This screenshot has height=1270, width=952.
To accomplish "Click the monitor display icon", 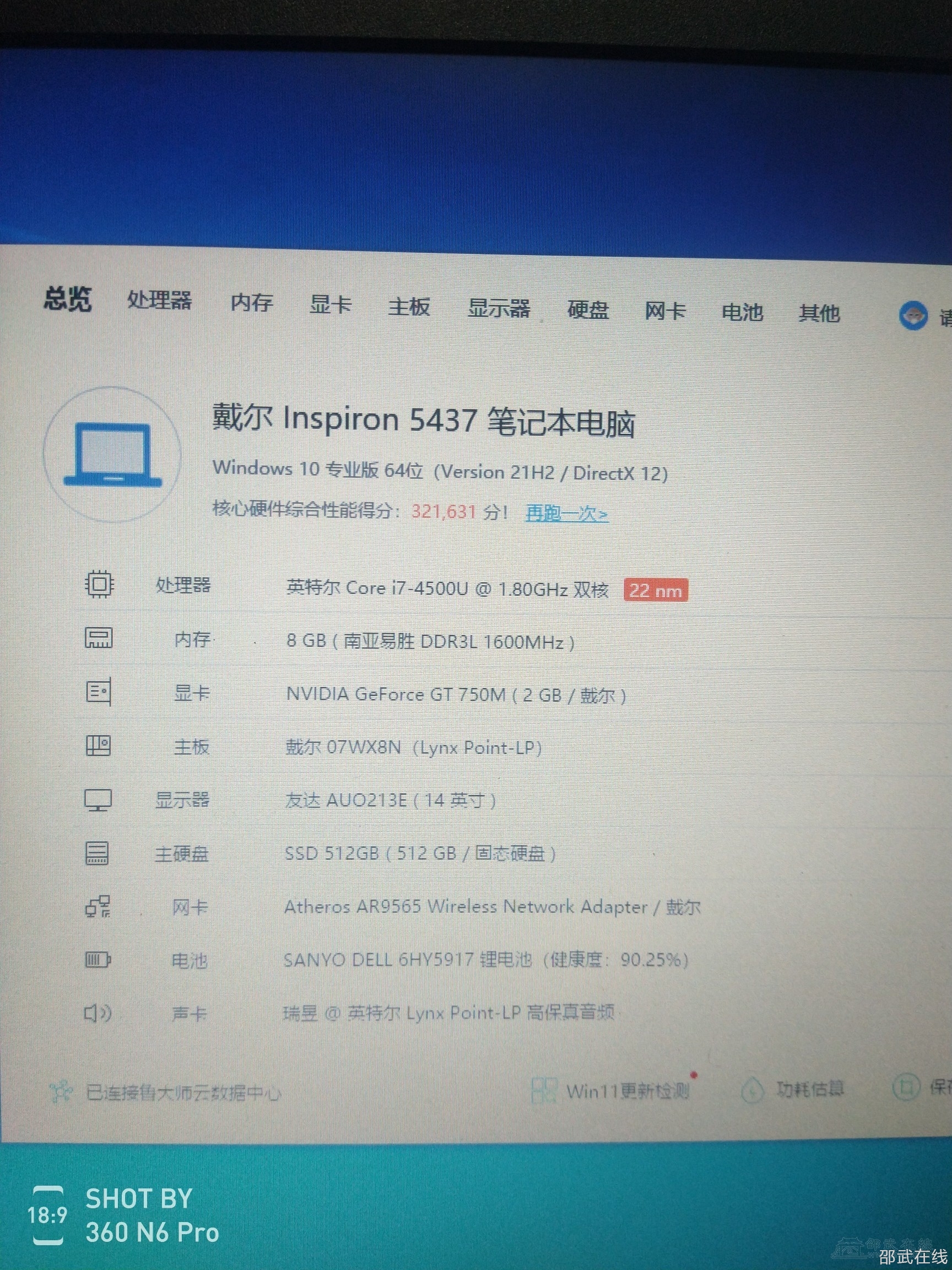I will pyautogui.click(x=98, y=799).
